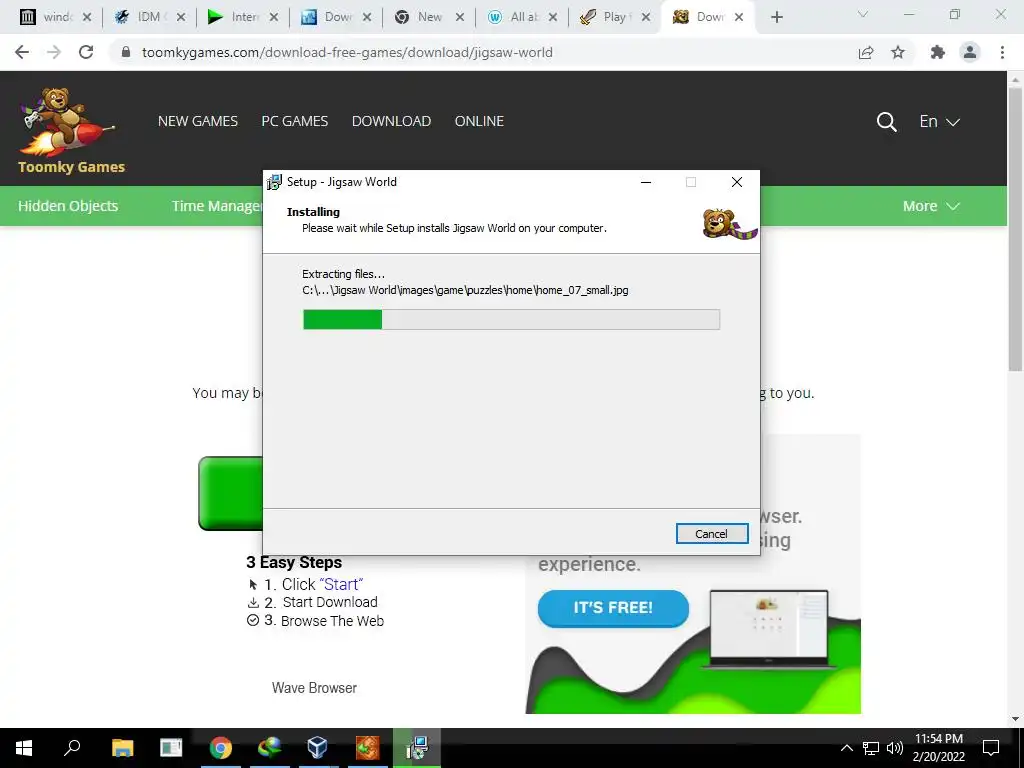Open the Chrome extensions puzzle icon
Screen dimensions: 1024x768
pyautogui.click(x=937, y=52)
